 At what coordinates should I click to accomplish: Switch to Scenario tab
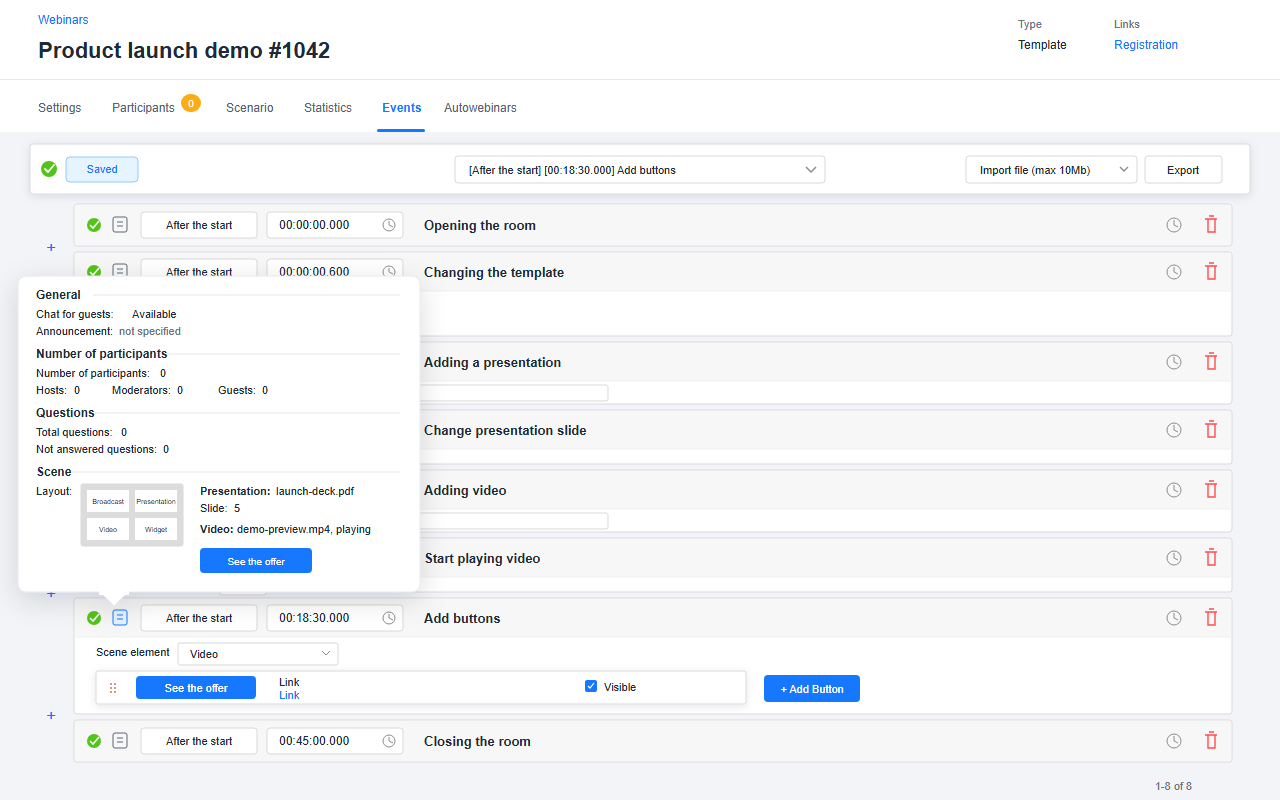point(250,108)
